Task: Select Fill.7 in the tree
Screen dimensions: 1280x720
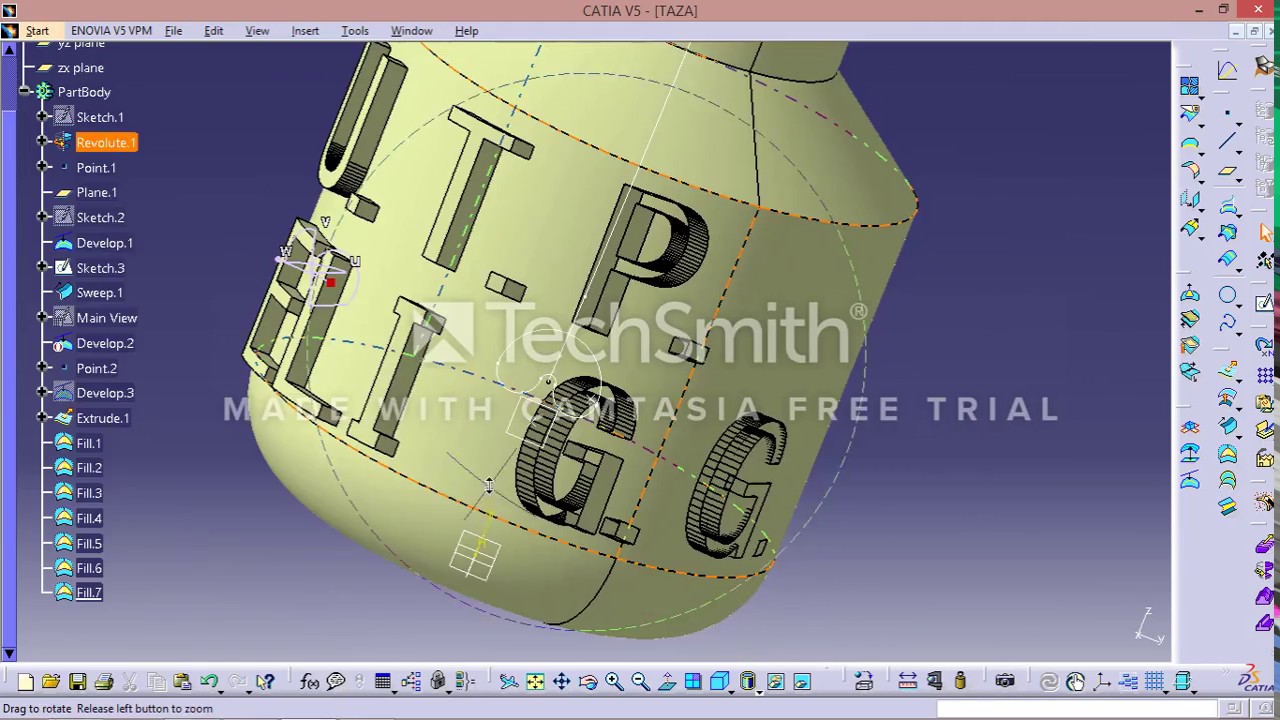Action: [x=89, y=592]
